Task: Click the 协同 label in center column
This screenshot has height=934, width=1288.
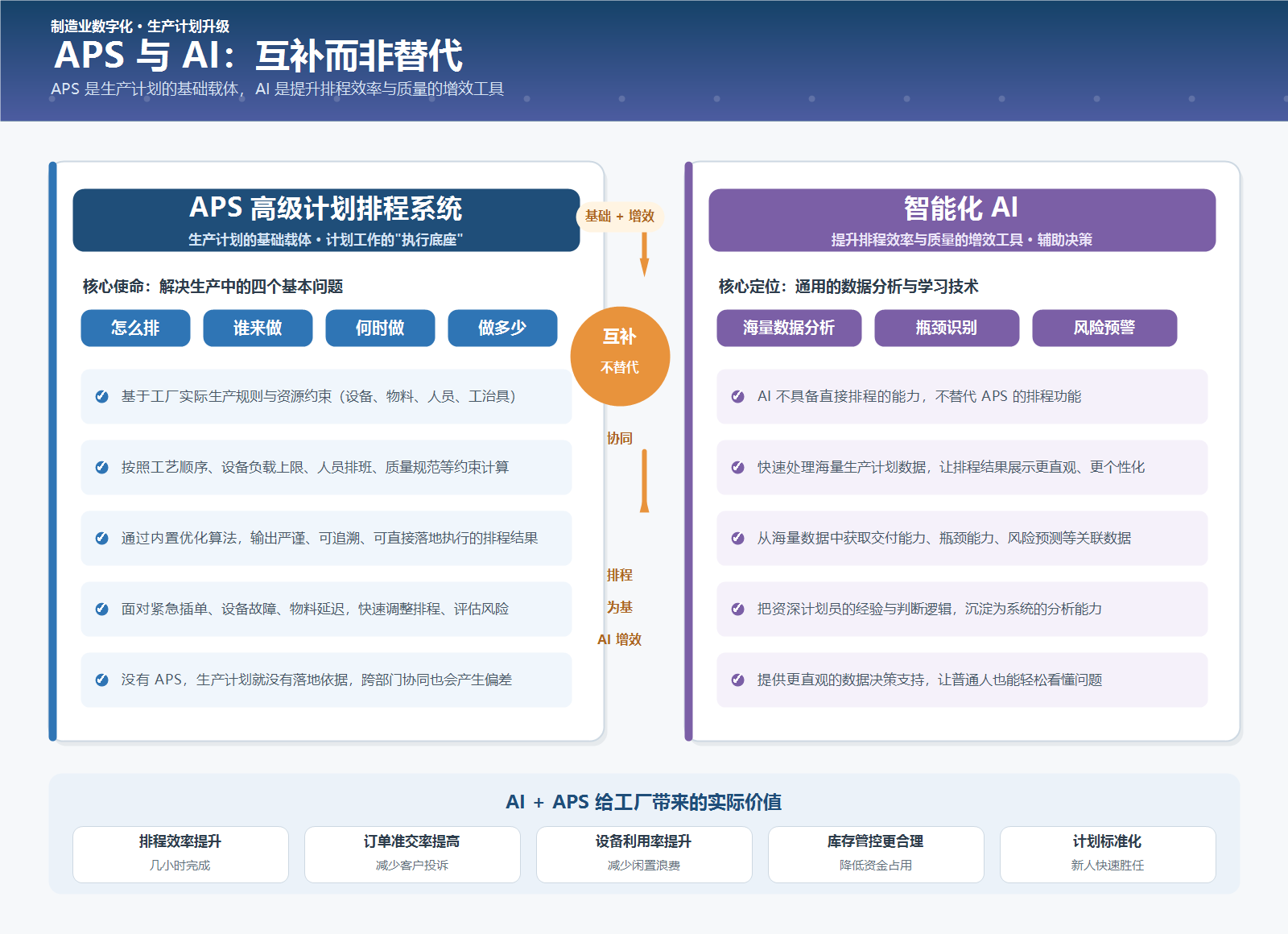Action: tap(620, 438)
